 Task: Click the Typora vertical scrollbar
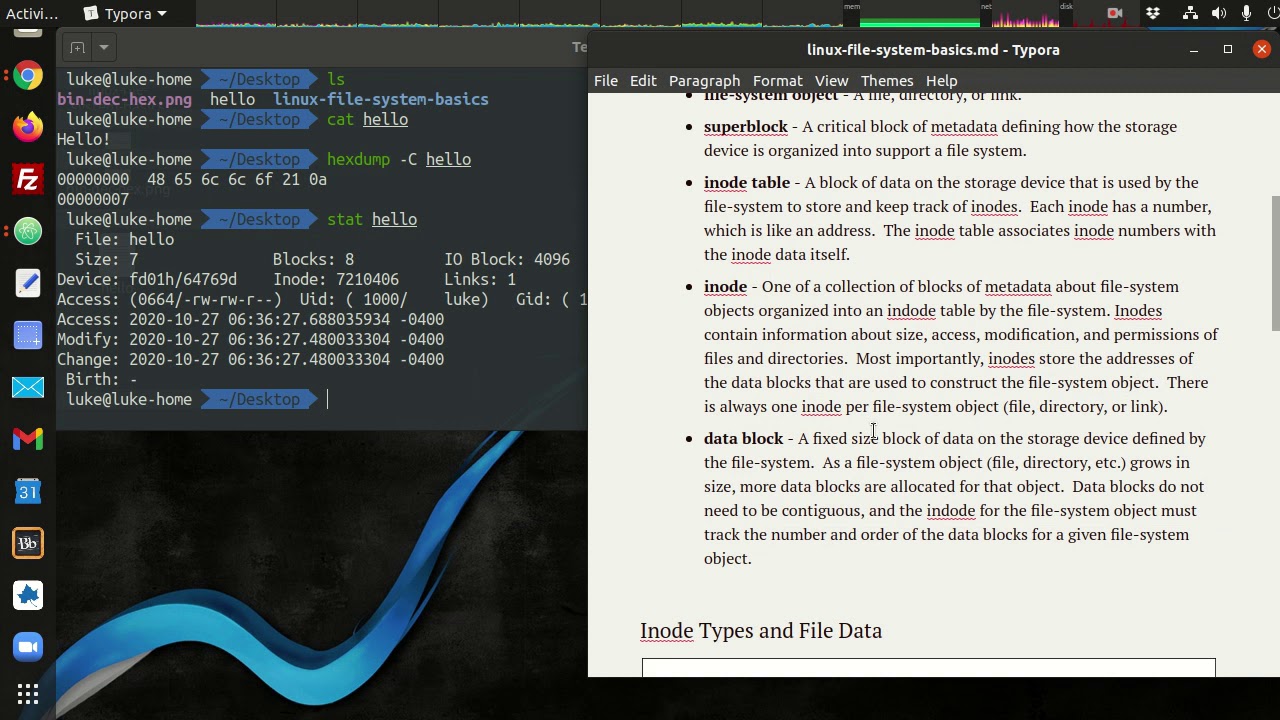coord(1274,262)
